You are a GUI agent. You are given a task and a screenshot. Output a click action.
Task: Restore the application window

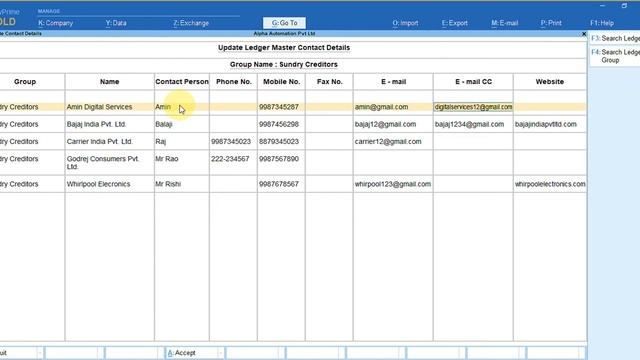pos(624,6)
